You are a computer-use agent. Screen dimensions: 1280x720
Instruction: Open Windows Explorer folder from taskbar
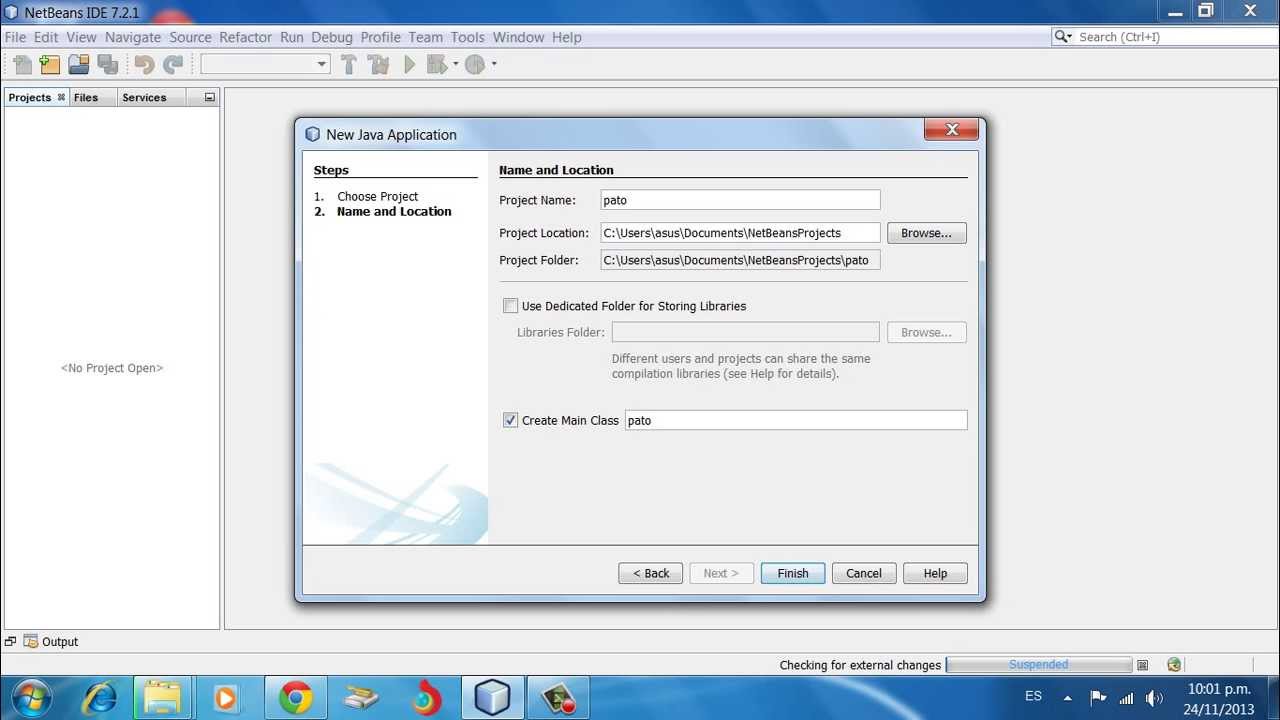[x=162, y=697]
